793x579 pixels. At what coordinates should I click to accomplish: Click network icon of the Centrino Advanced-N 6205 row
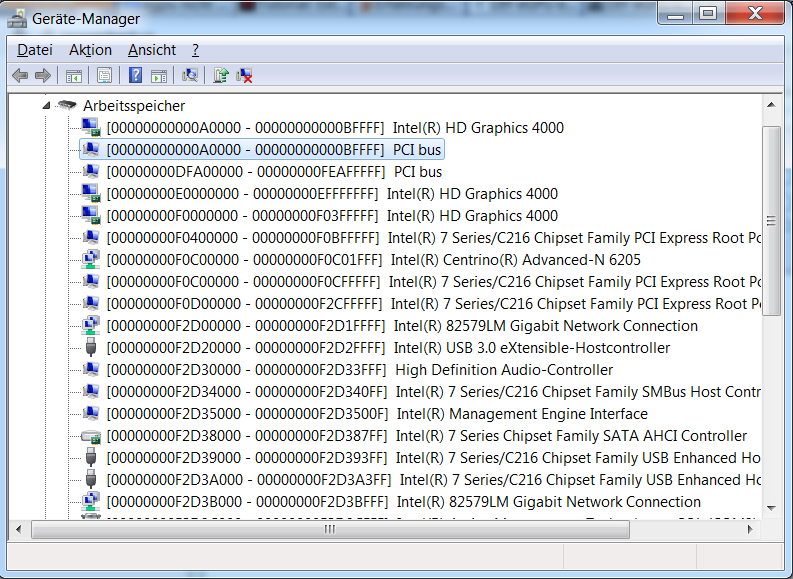[x=91, y=259]
